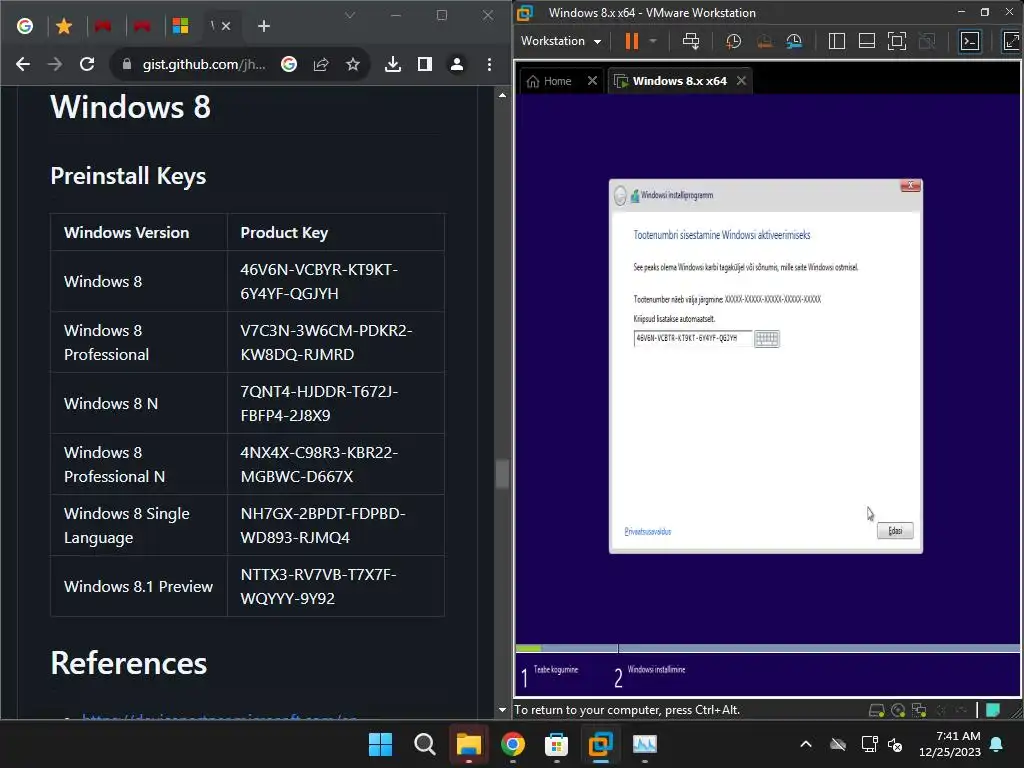
Task: Click the Windows 8 Single Language row label
Action: point(127,526)
